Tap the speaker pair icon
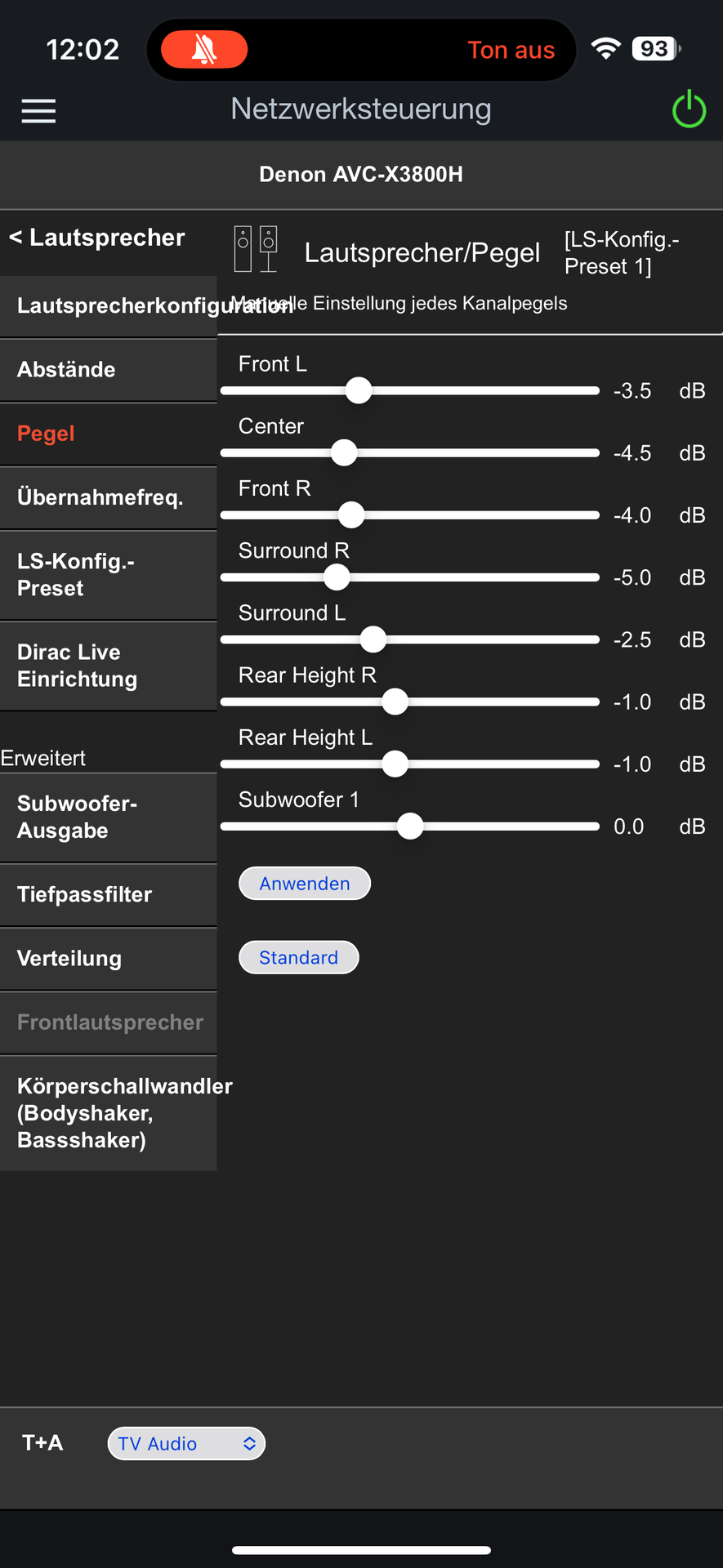The width and height of the screenshot is (723, 1568). coord(256,249)
